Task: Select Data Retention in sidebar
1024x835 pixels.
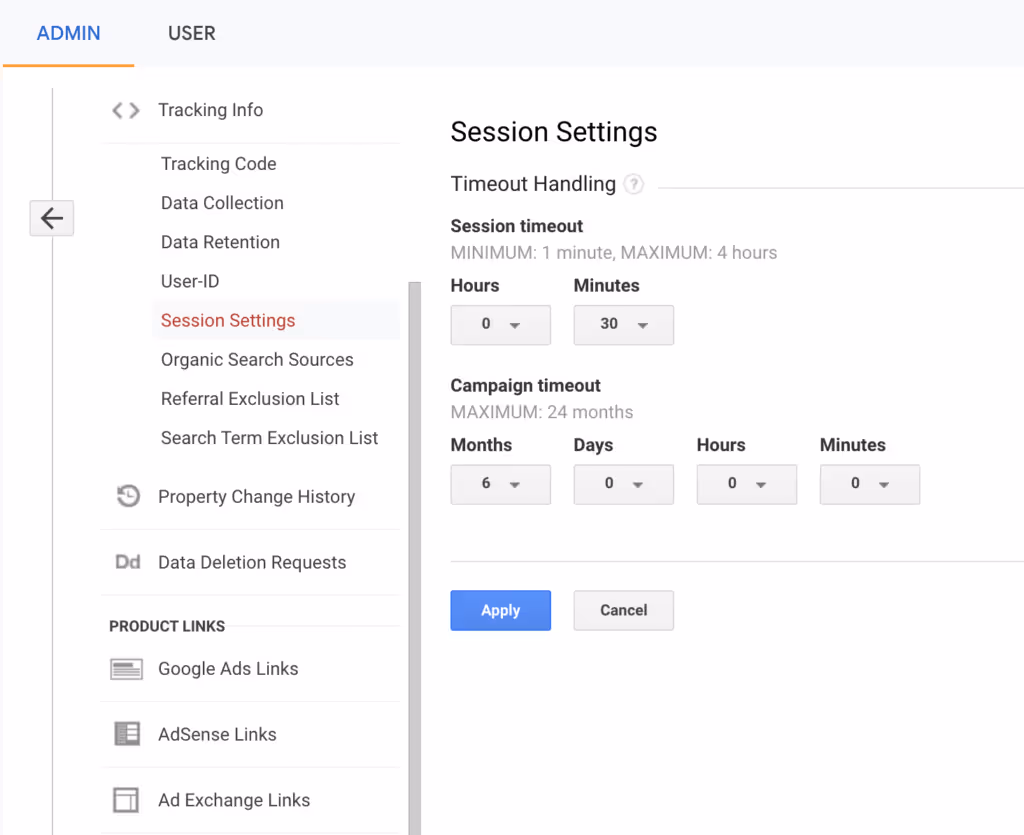Action: coord(220,242)
